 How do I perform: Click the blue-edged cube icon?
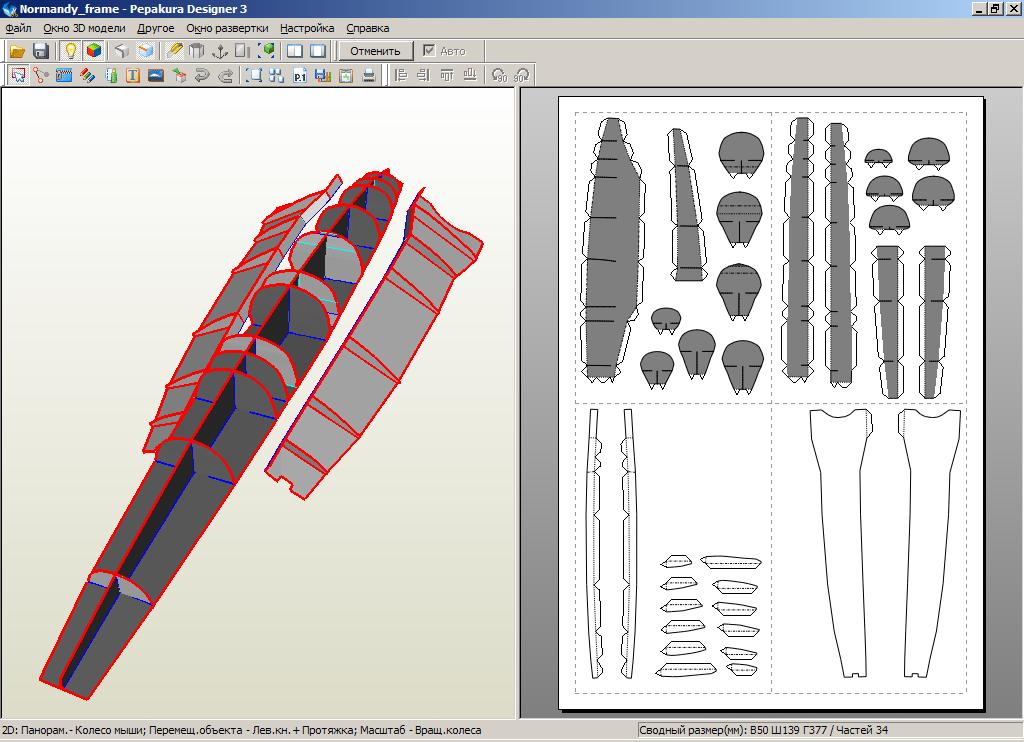tap(145, 51)
